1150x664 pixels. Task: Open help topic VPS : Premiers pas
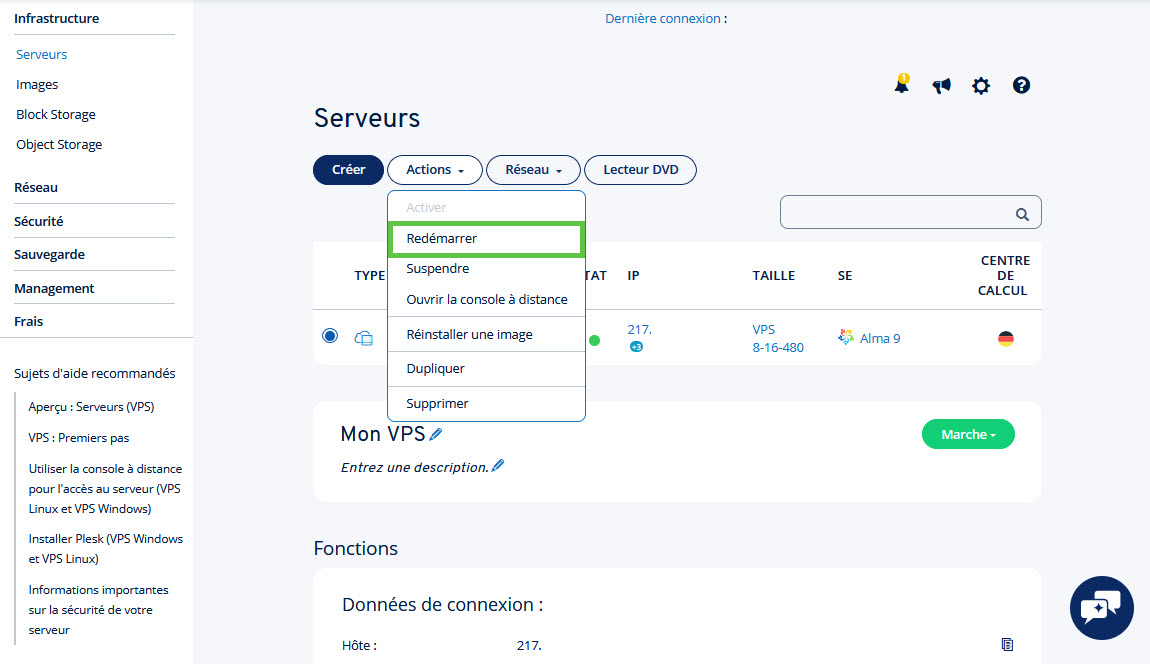tap(78, 438)
